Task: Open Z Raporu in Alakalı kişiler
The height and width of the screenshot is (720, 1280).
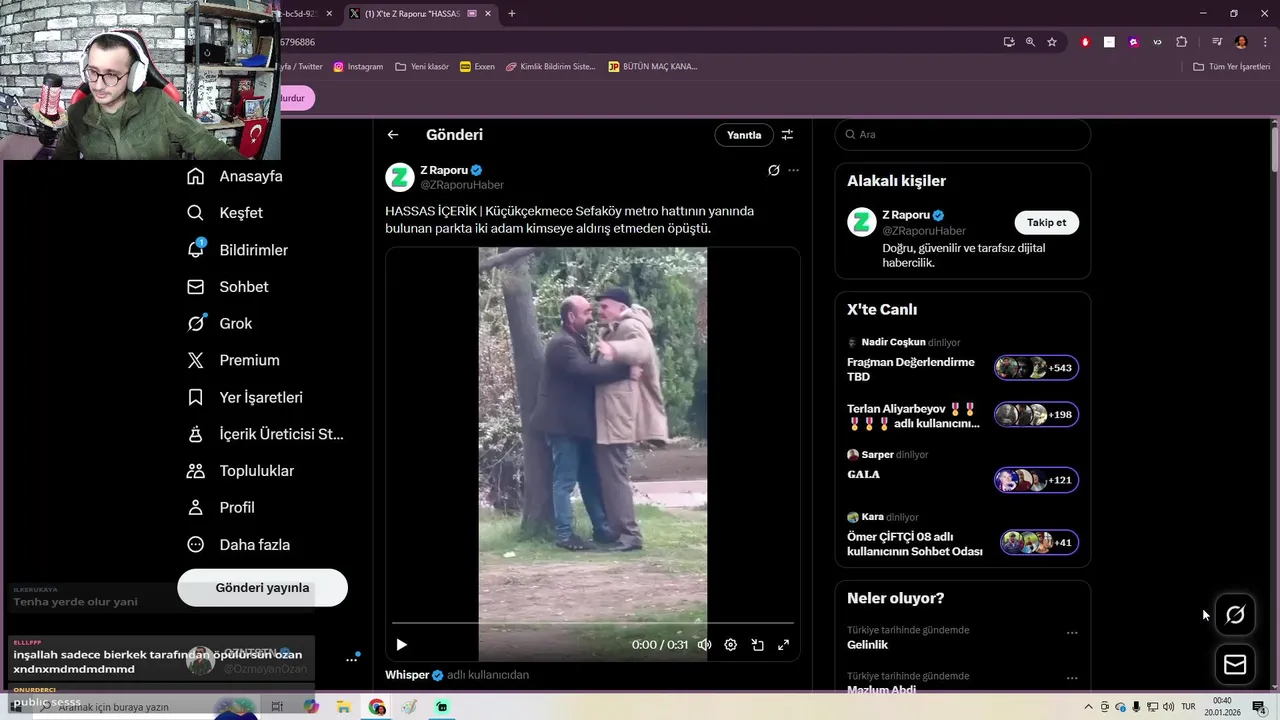Action: [x=905, y=215]
